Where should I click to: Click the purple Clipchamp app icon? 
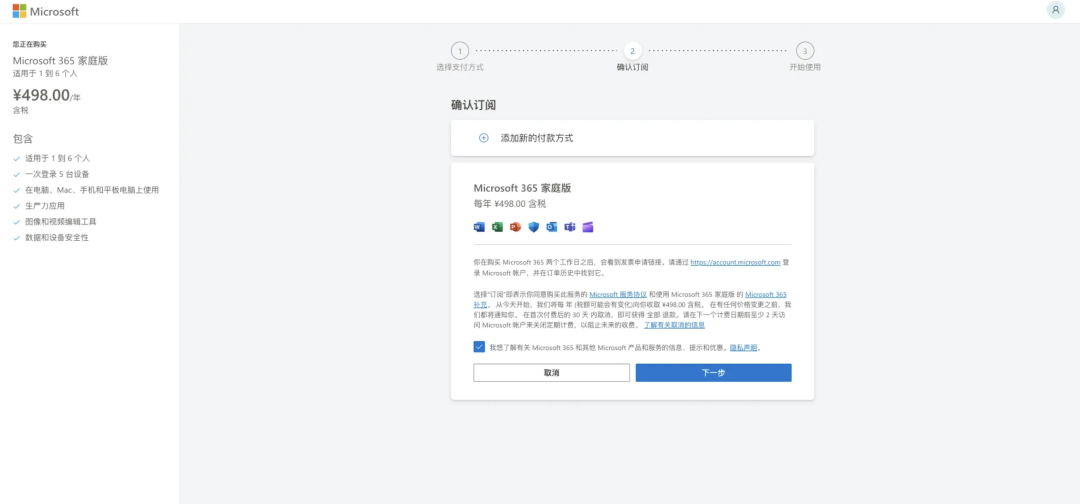click(588, 227)
